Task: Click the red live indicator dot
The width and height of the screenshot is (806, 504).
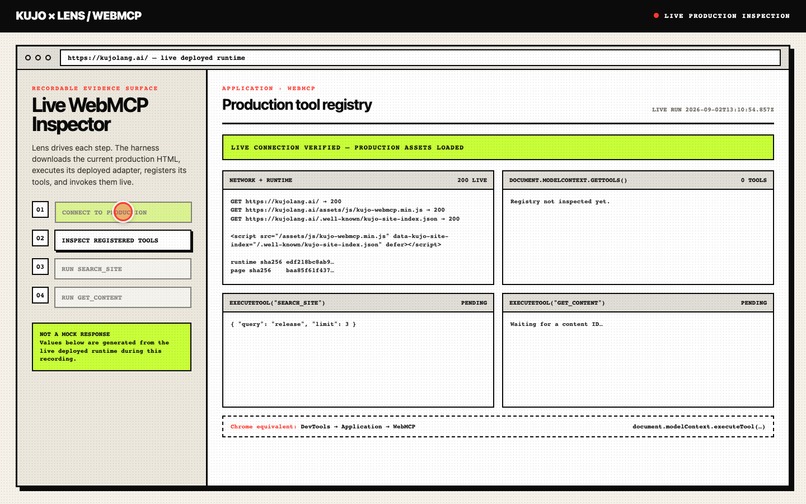Action: pos(656,15)
